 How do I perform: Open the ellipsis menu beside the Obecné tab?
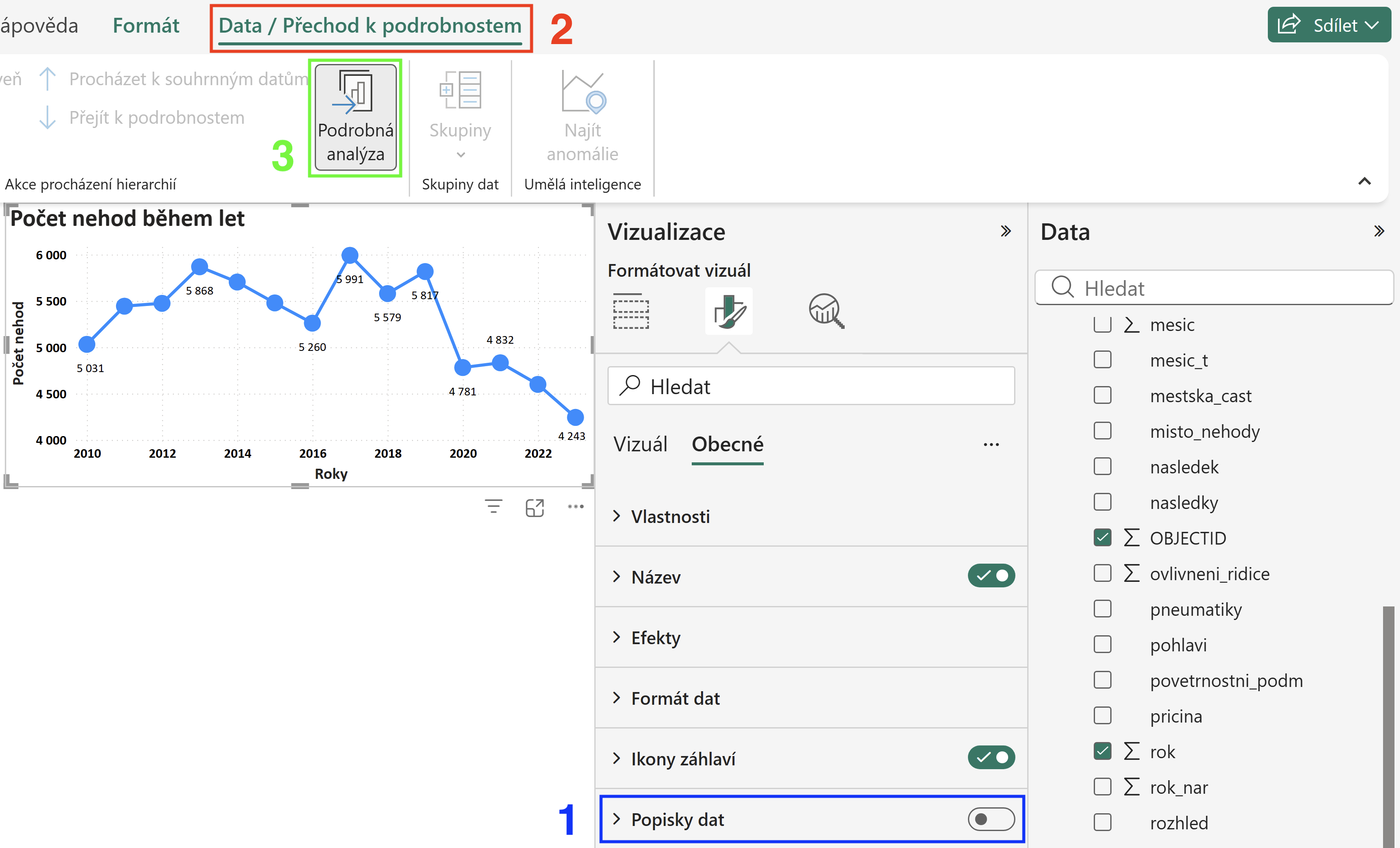click(x=992, y=445)
